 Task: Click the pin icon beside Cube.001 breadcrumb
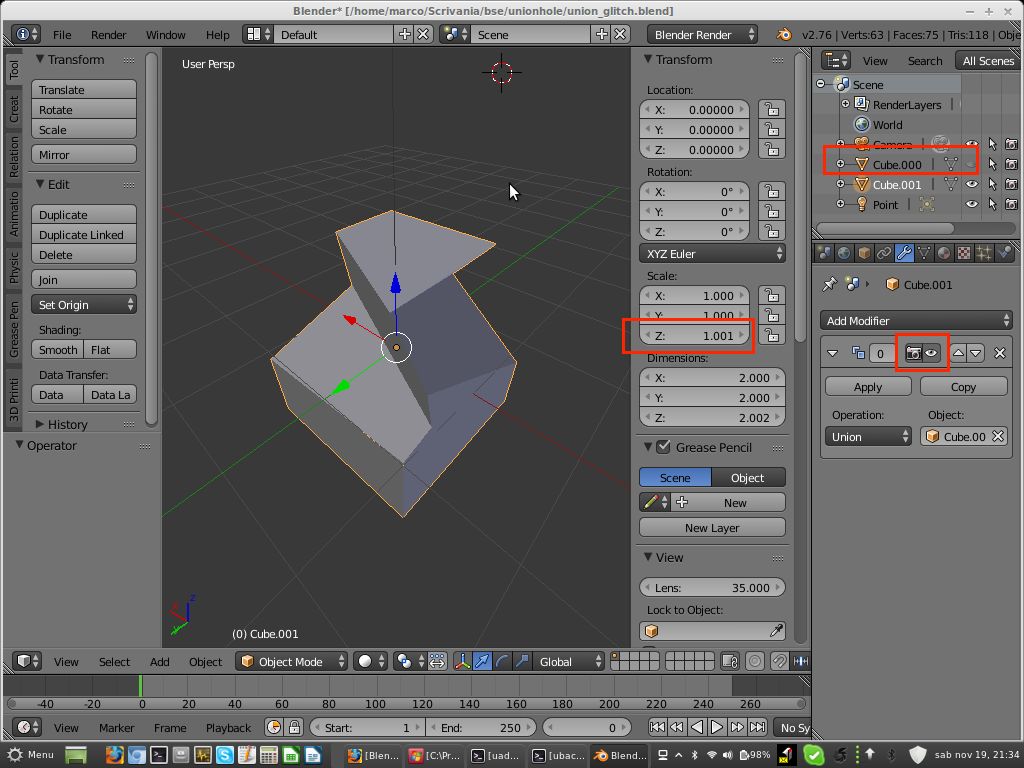tap(829, 284)
